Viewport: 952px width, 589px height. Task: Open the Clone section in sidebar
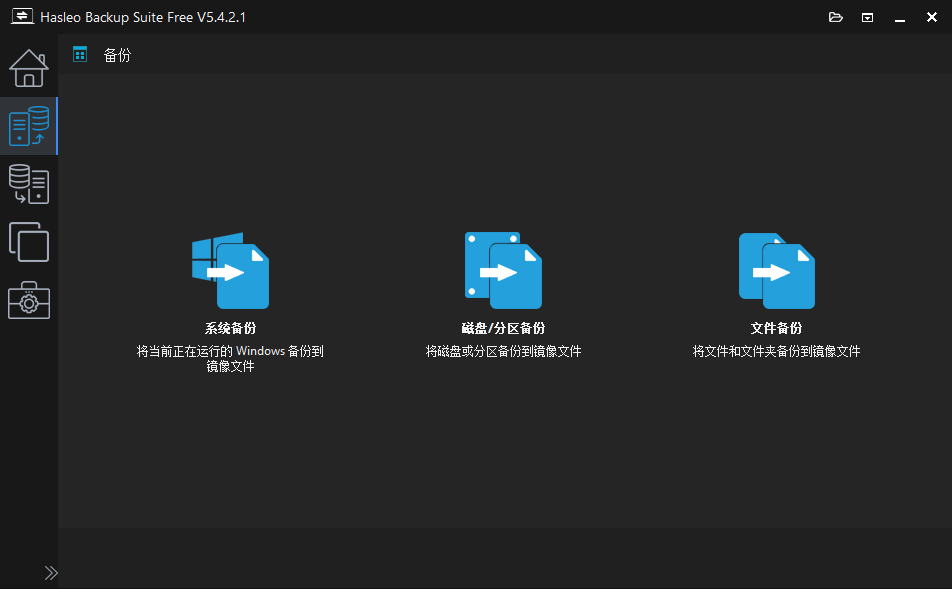(28, 242)
